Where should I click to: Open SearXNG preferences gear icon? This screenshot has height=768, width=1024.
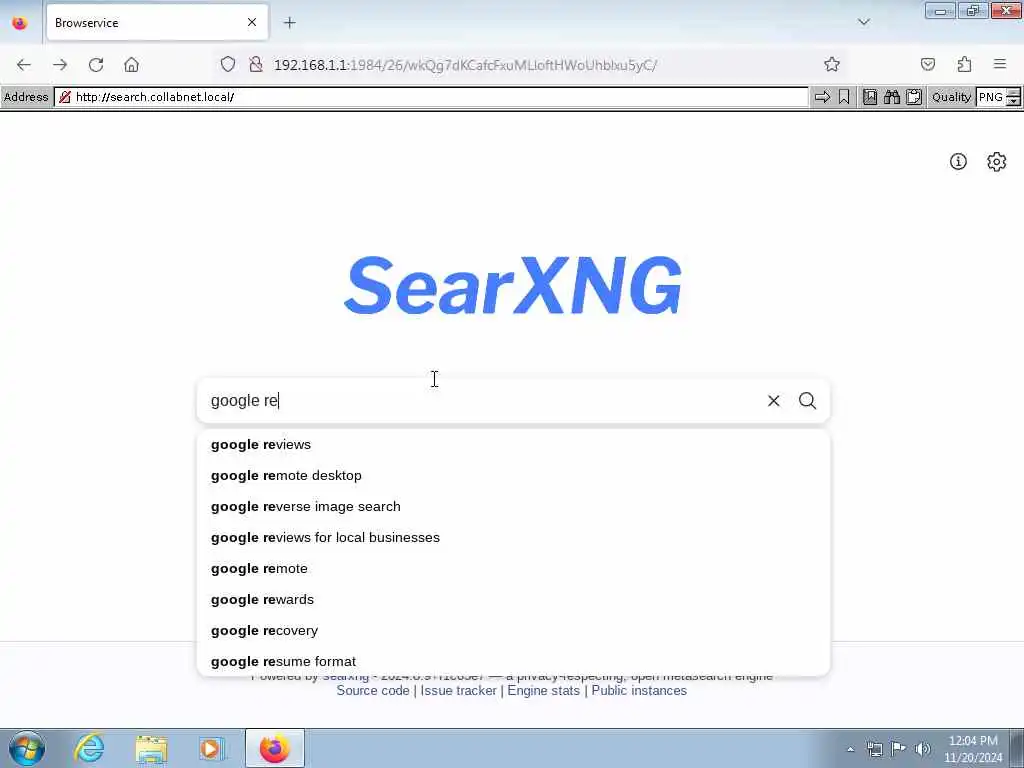pos(997,161)
